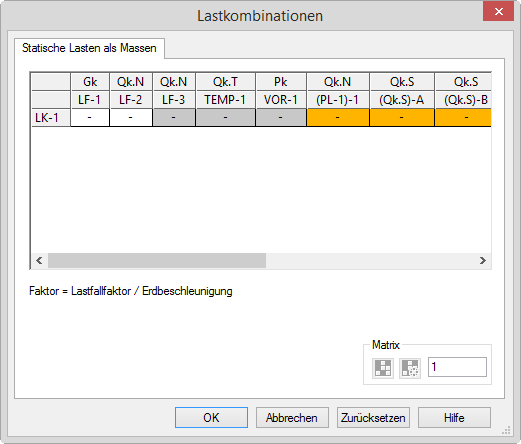Select the orange cell under (PL-1)-1
This screenshot has height=444, width=521.
pos(338,117)
